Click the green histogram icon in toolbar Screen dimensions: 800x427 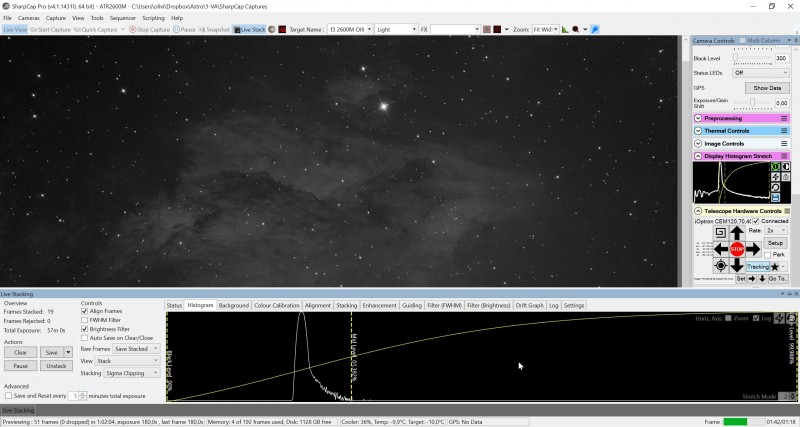pyautogui.click(x=565, y=30)
